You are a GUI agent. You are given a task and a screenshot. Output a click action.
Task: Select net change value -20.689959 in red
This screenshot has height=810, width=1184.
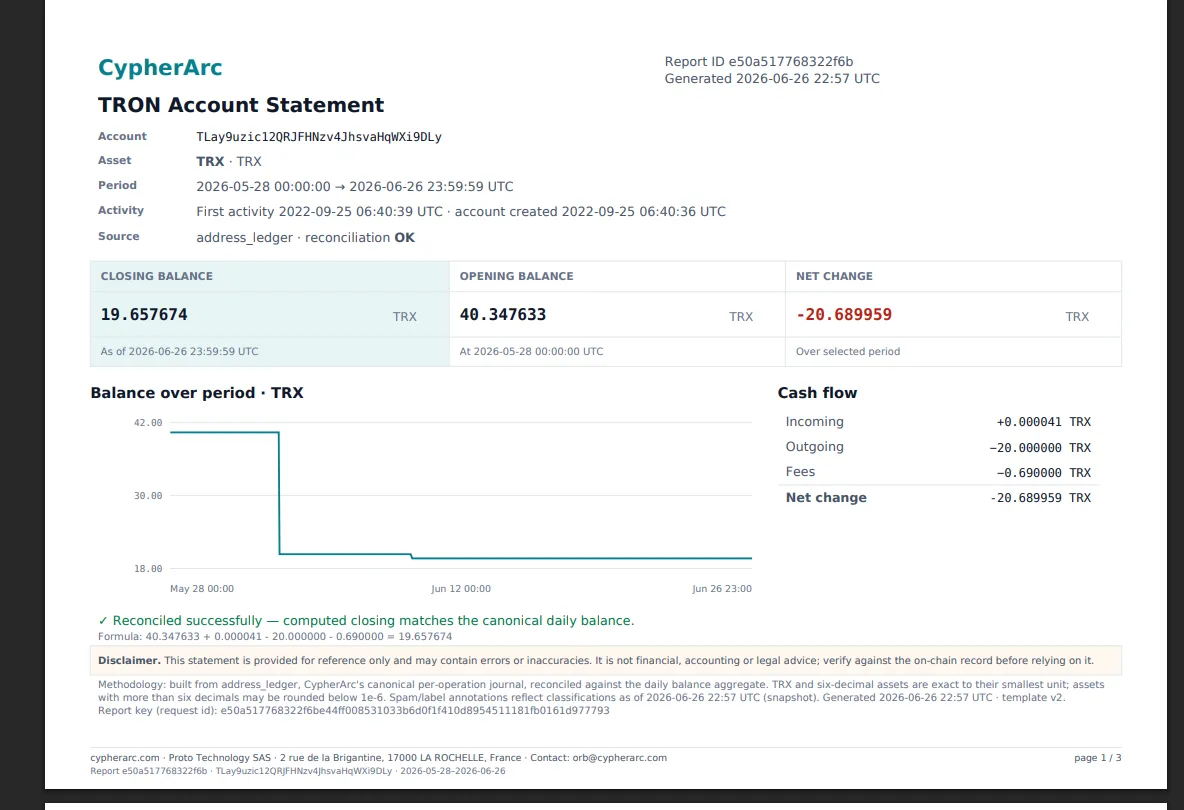[x=844, y=315]
